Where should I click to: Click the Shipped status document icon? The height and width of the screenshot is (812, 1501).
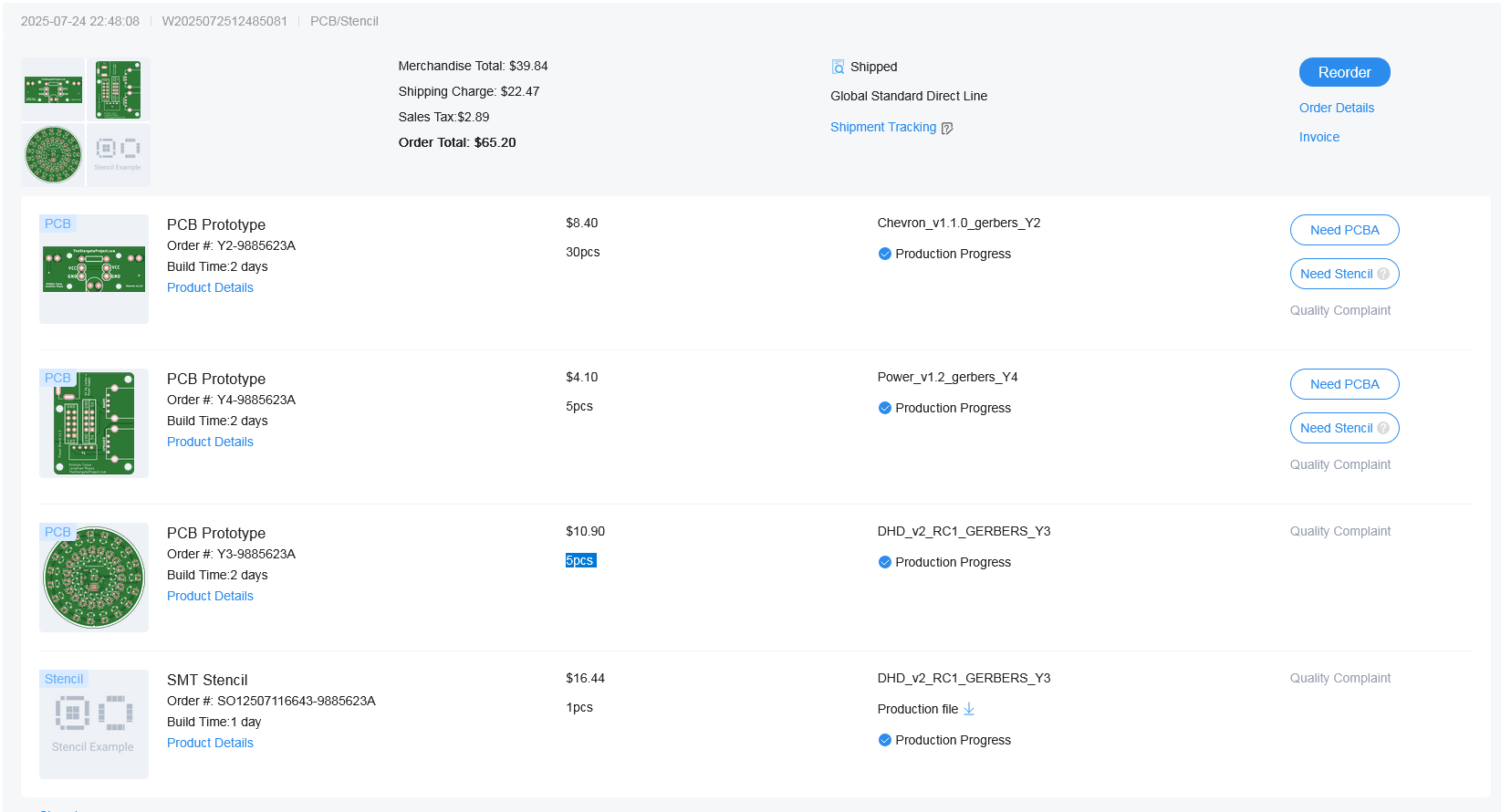(838, 67)
